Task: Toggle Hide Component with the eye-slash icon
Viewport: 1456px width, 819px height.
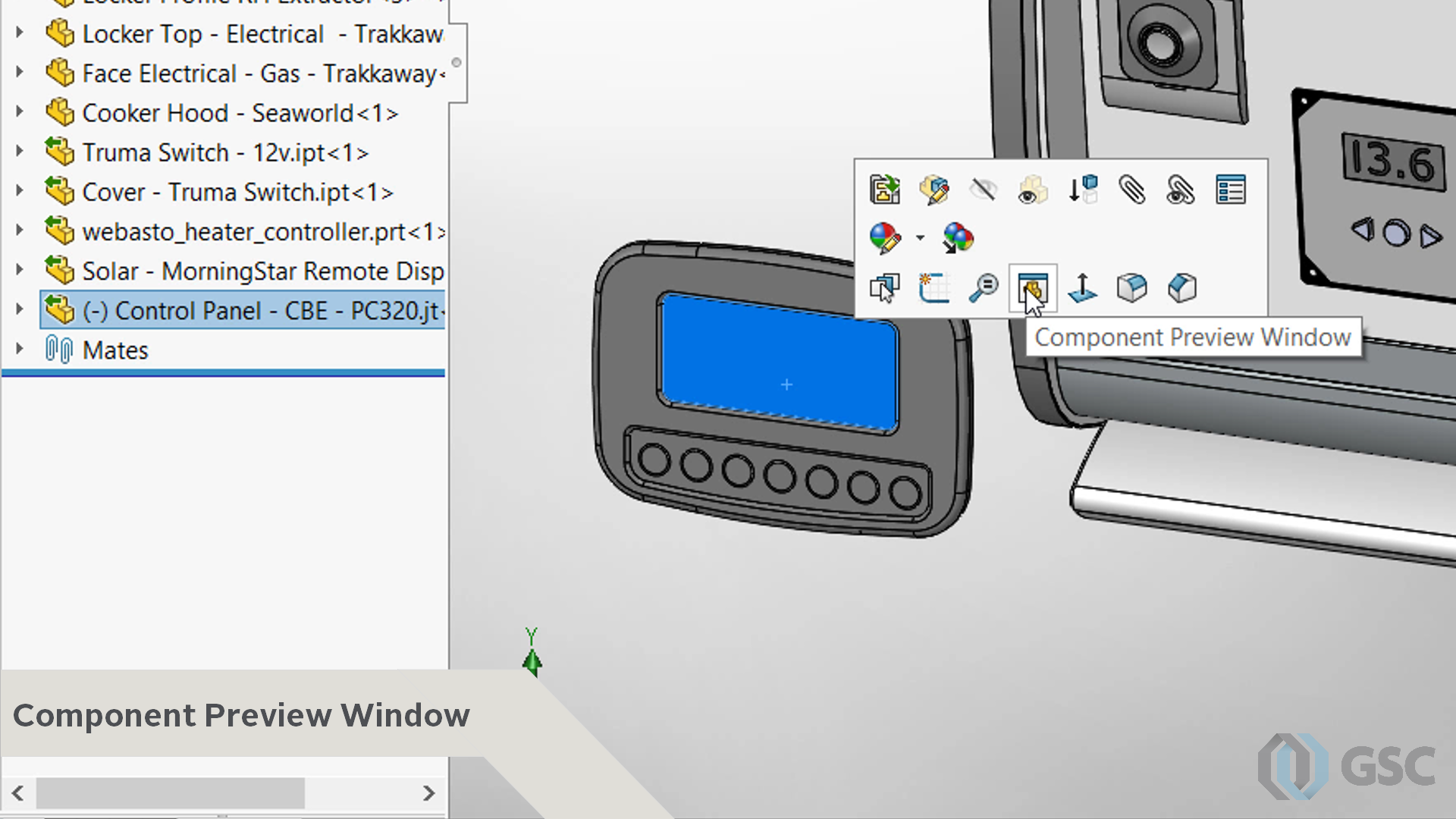Action: pos(984,190)
